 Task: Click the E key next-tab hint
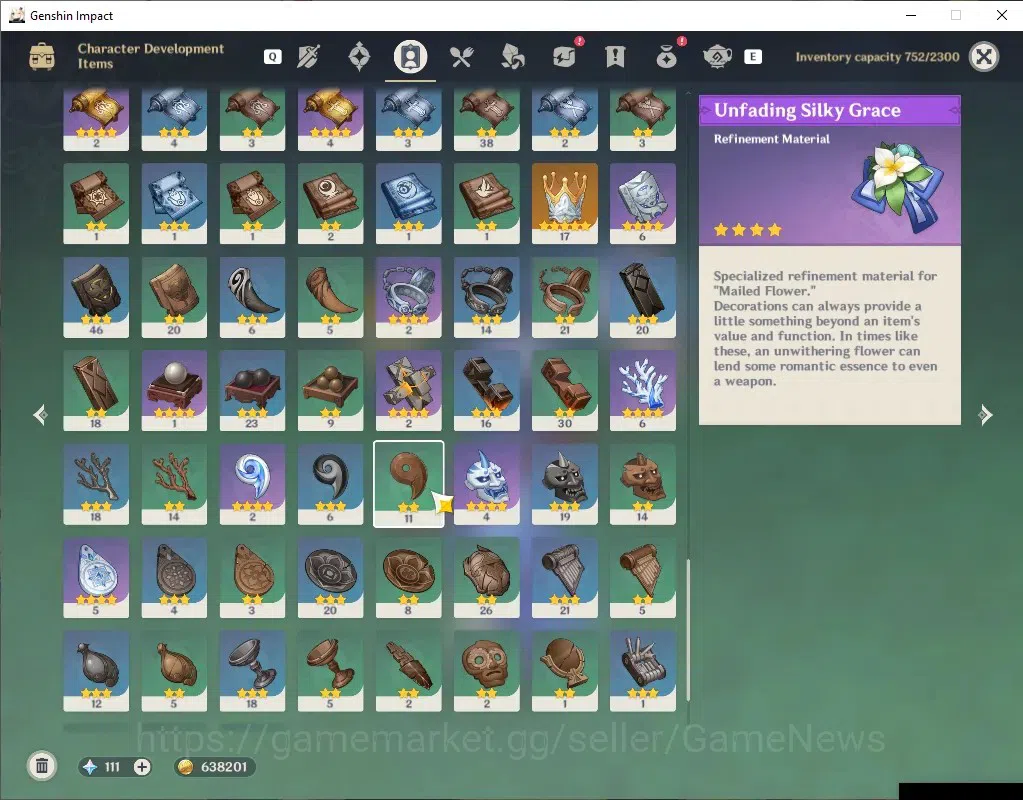tap(753, 57)
